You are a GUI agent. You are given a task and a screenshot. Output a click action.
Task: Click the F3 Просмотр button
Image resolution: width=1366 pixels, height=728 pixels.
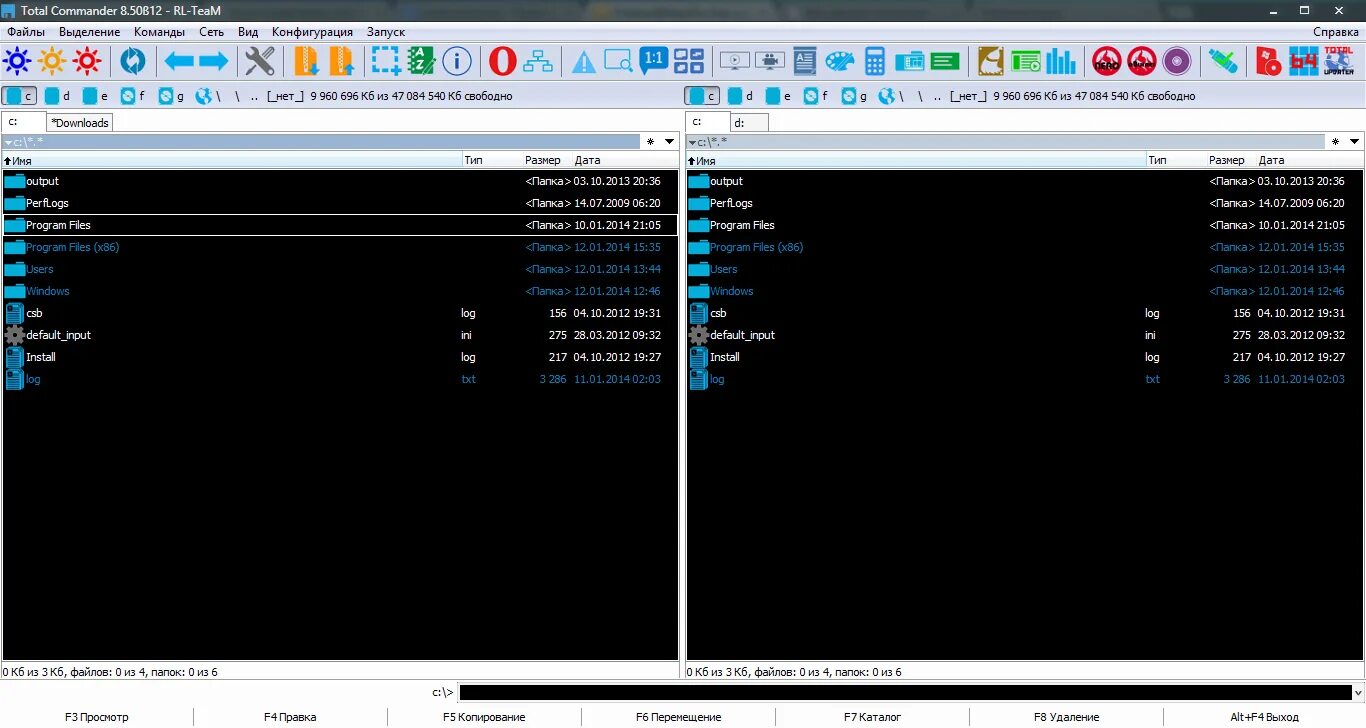pyautogui.click(x=97, y=717)
